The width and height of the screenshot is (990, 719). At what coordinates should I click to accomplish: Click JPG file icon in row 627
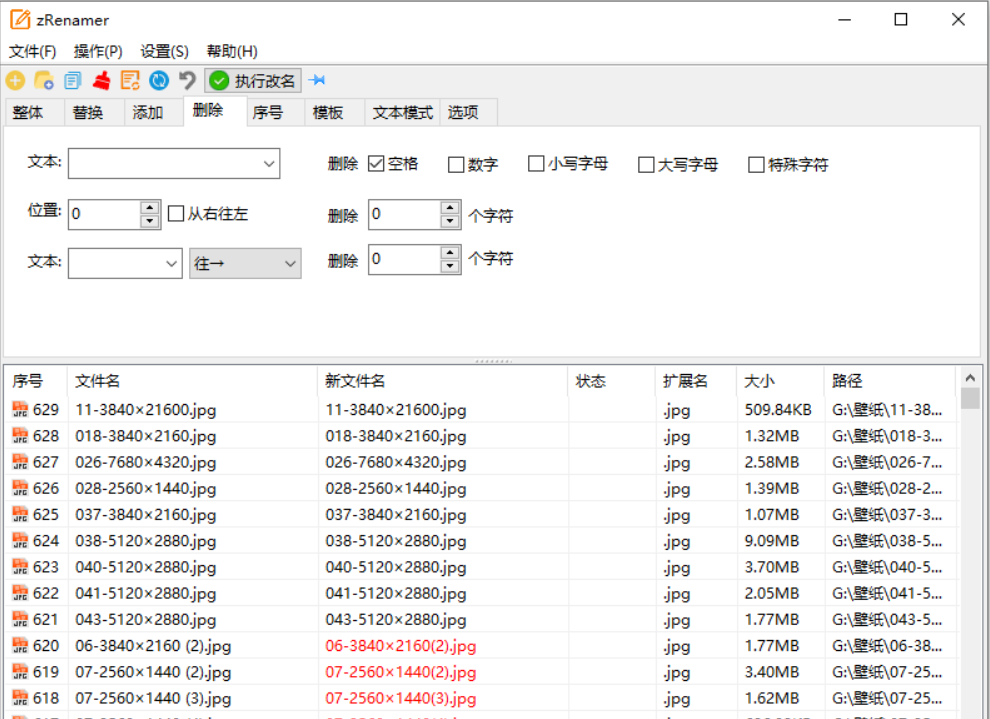point(20,462)
